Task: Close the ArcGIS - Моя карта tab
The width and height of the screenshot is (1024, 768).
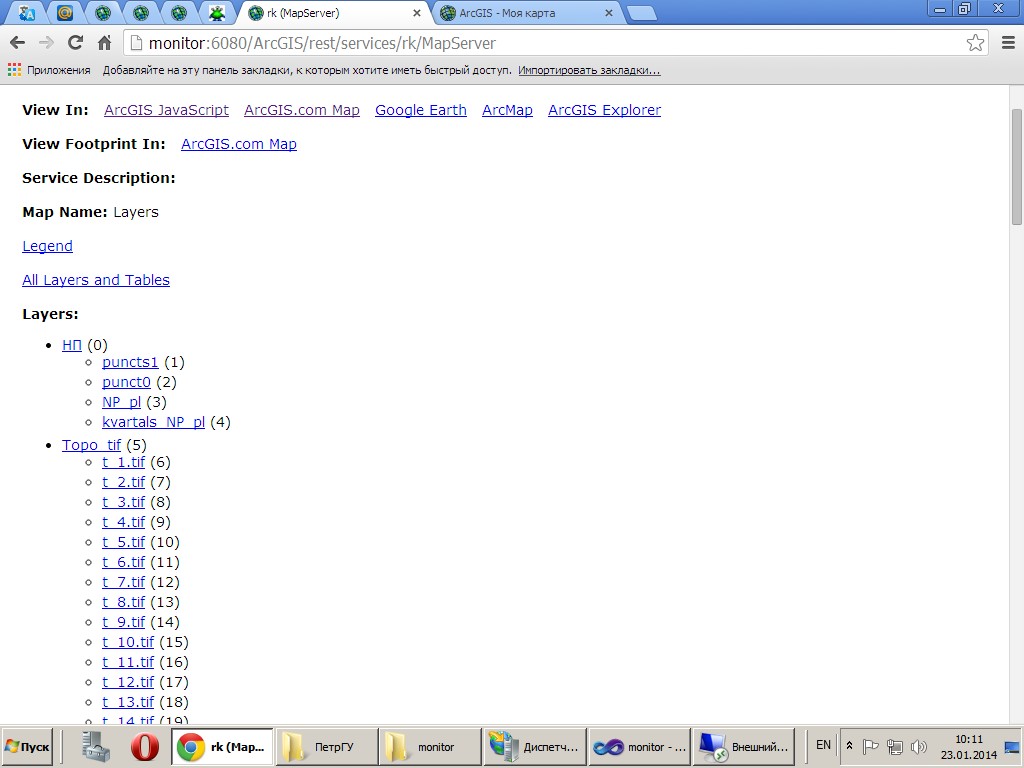Action: pyautogui.click(x=609, y=13)
